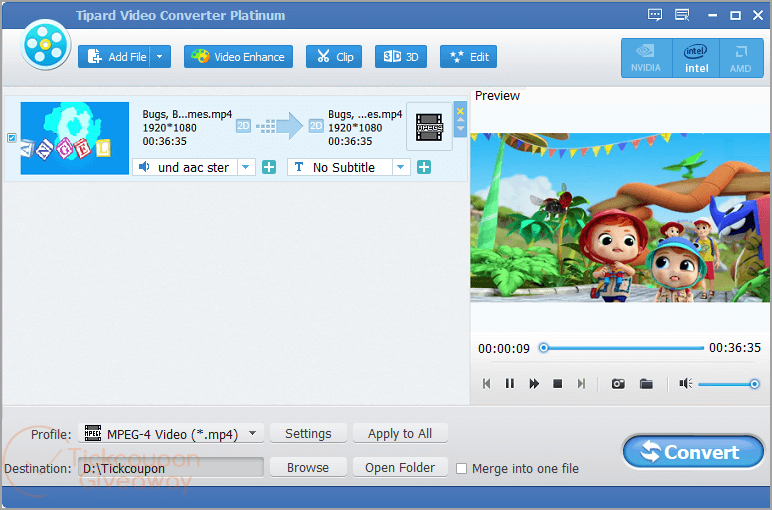Viewport: 772px width, 510px height.
Task: Click the output file name Bugs, ...es.mp4
Action: coord(365,114)
